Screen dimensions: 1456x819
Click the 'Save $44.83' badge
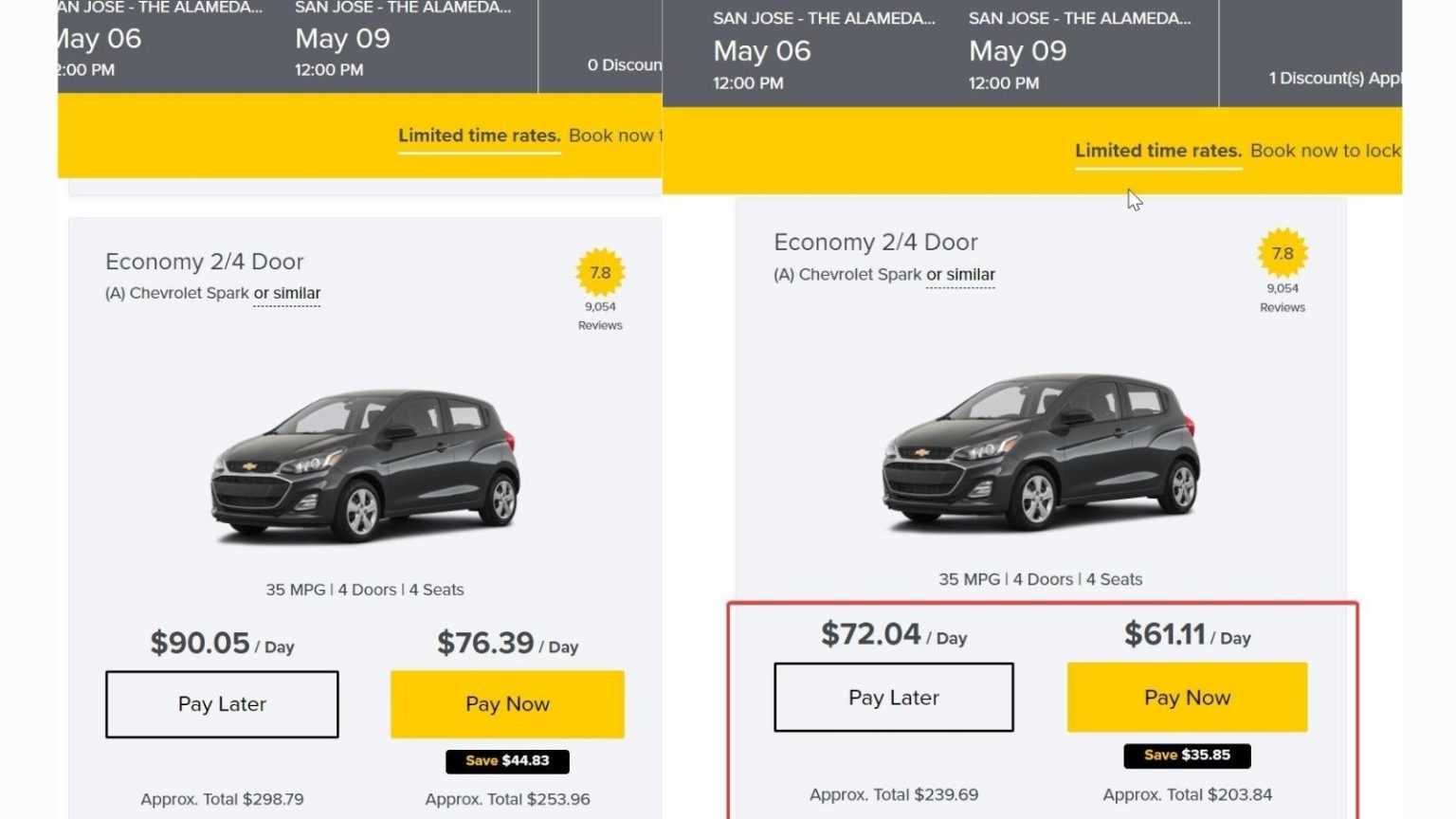pos(507,760)
